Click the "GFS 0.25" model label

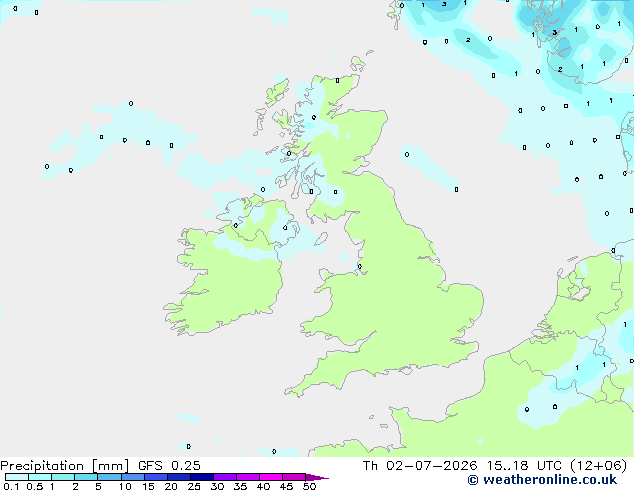click(169, 466)
